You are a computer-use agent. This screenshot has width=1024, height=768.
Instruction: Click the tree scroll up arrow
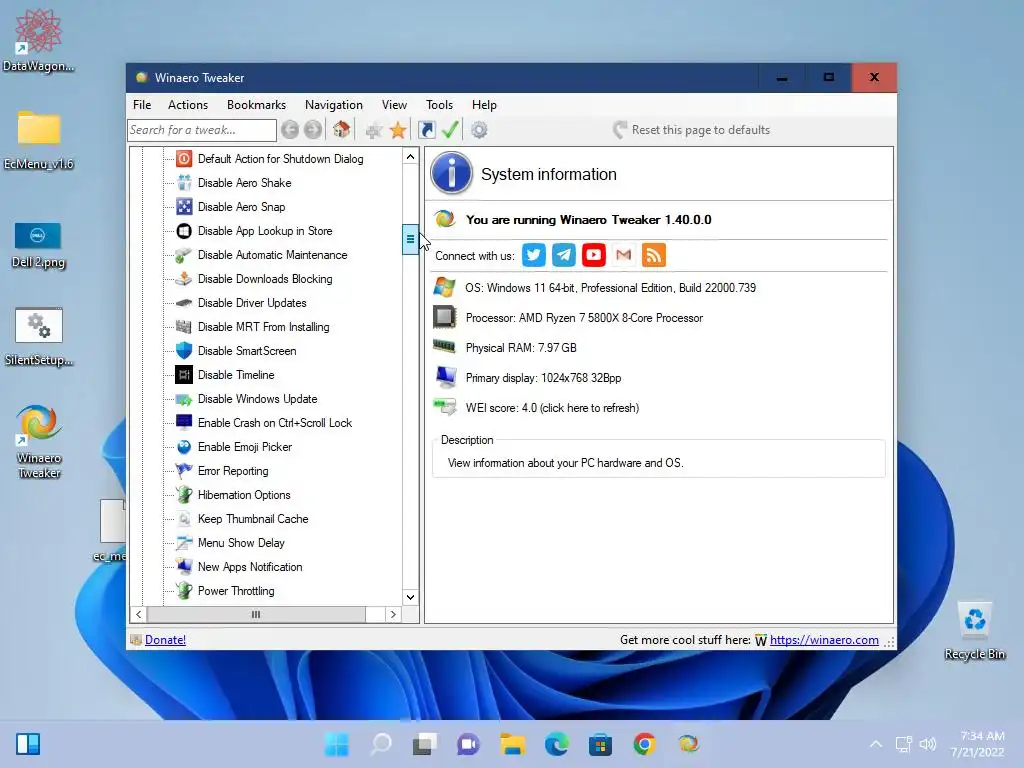tap(410, 157)
